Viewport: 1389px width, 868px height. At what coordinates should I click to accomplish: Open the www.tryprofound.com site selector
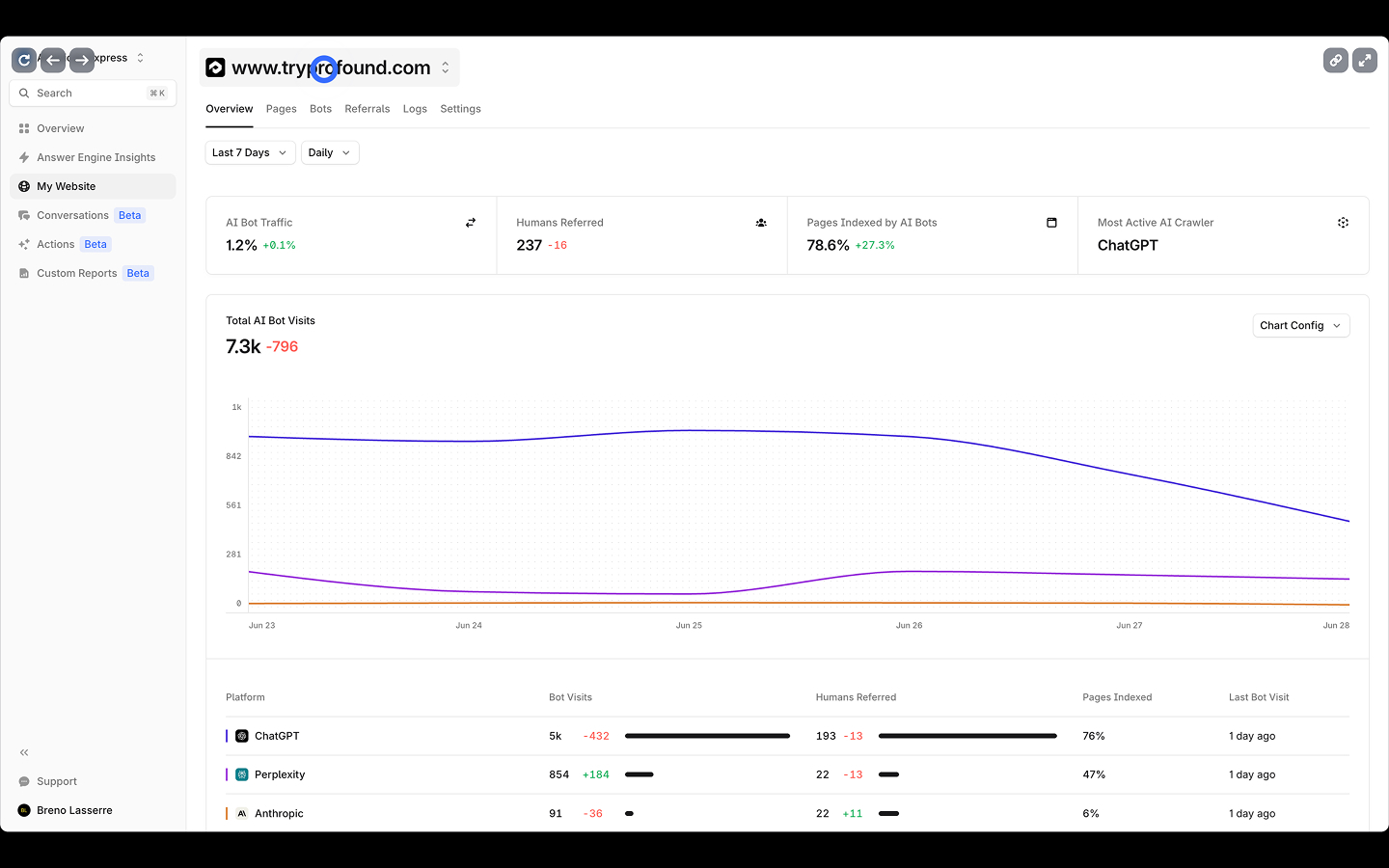329,68
